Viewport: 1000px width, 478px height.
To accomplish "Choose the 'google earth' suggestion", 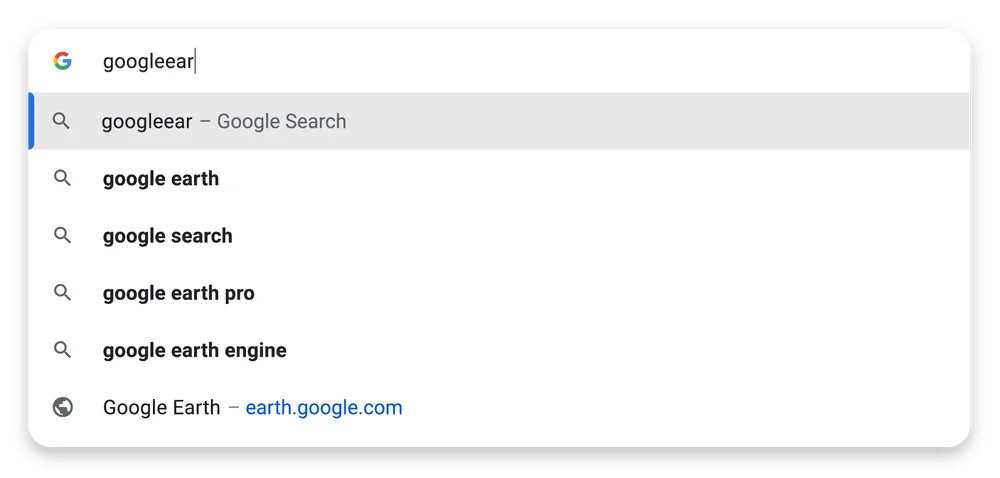I will click(161, 179).
